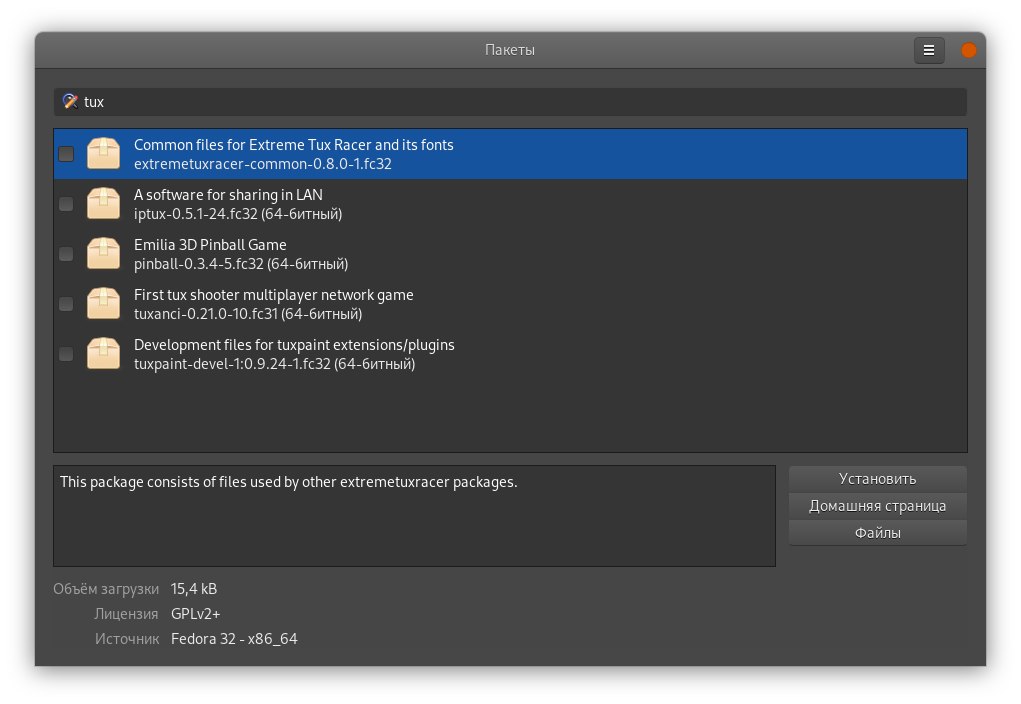
Task: Click 'tuxpaint-devel-1:0.9.24-1.fc32' version text
Action: click(x=232, y=364)
